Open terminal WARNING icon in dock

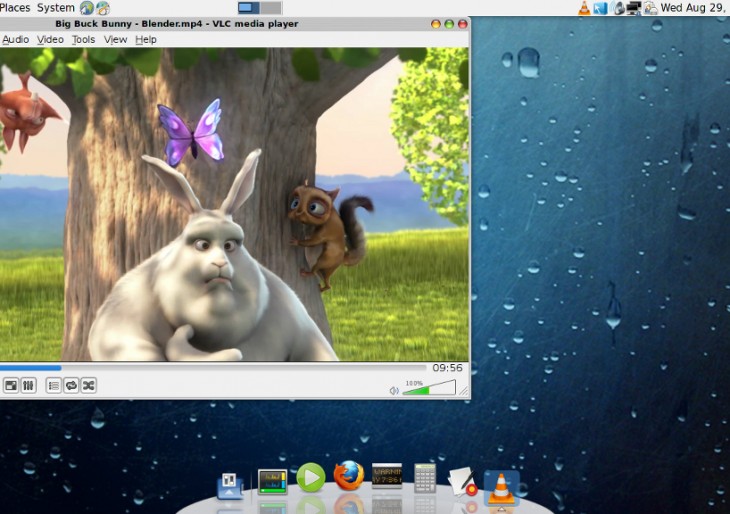(387, 475)
